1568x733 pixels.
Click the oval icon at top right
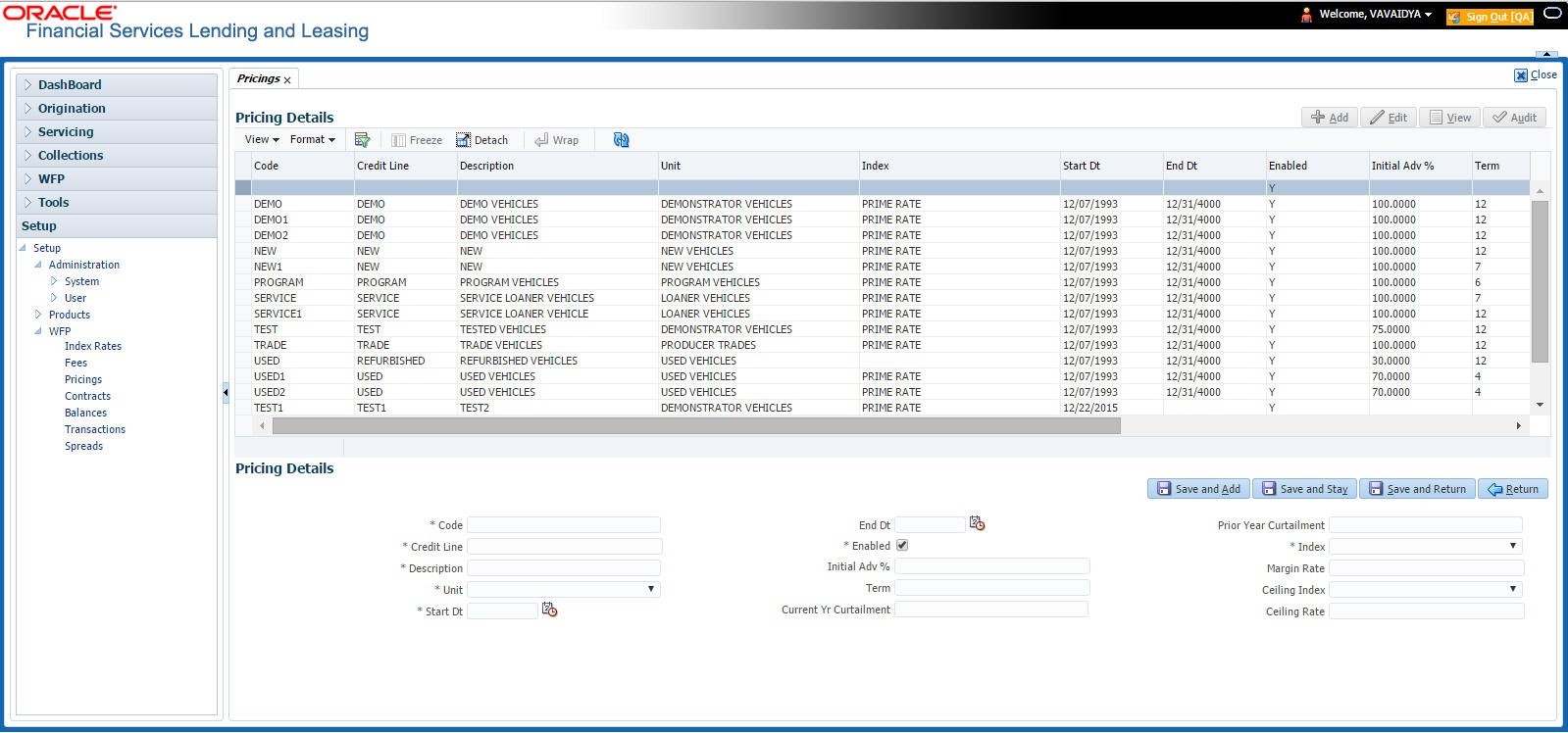pos(1552,14)
